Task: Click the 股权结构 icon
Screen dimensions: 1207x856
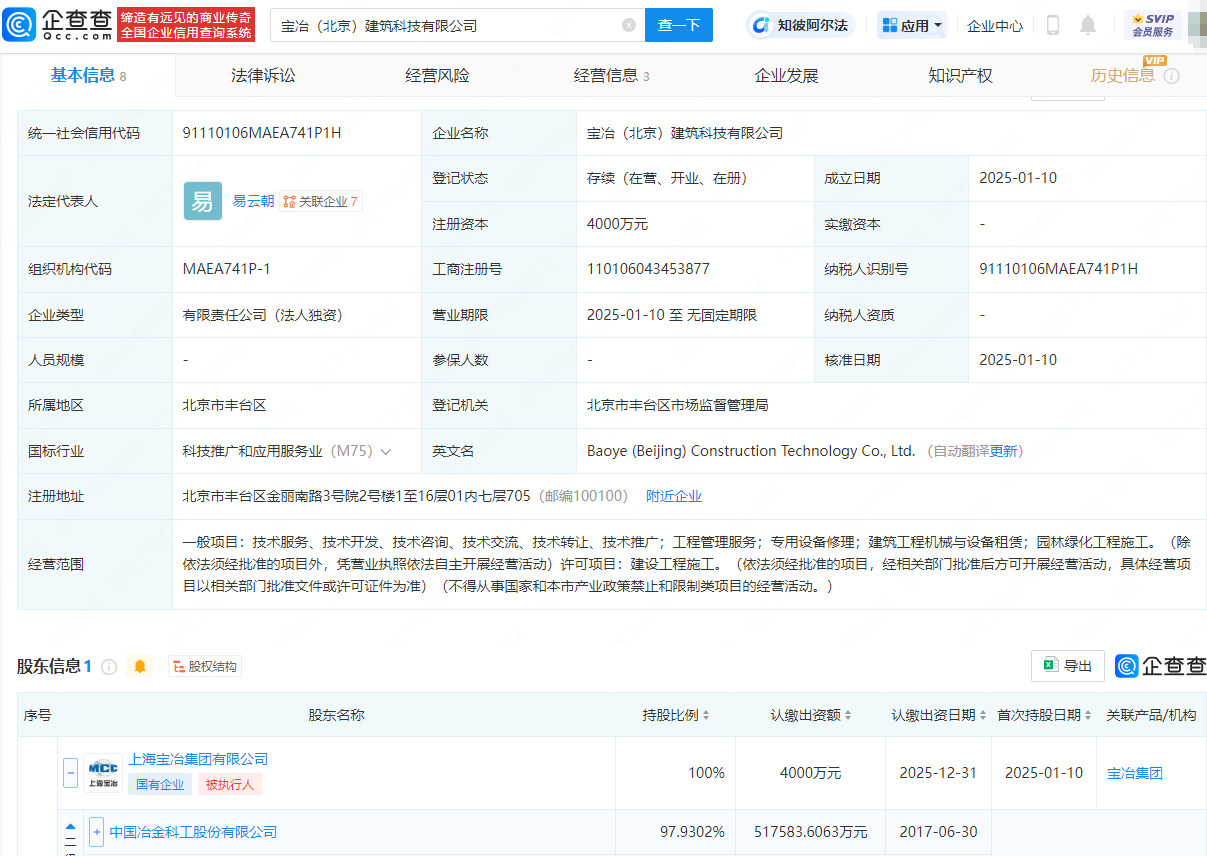Action: (204, 666)
